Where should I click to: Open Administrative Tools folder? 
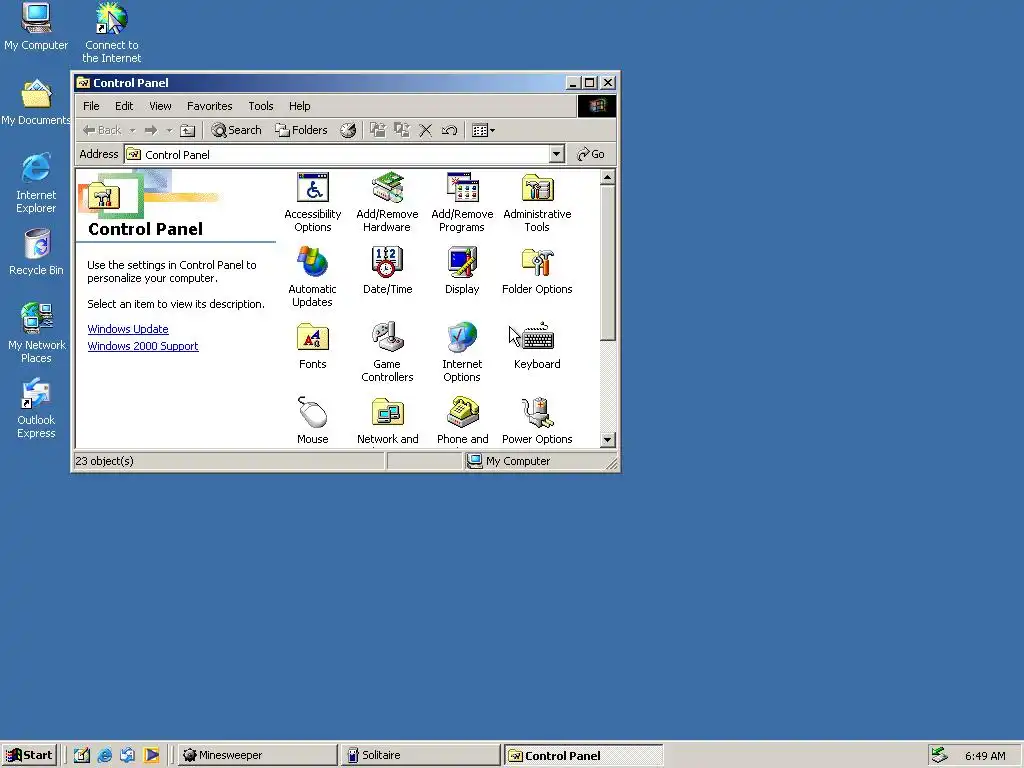(x=537, y=202)
